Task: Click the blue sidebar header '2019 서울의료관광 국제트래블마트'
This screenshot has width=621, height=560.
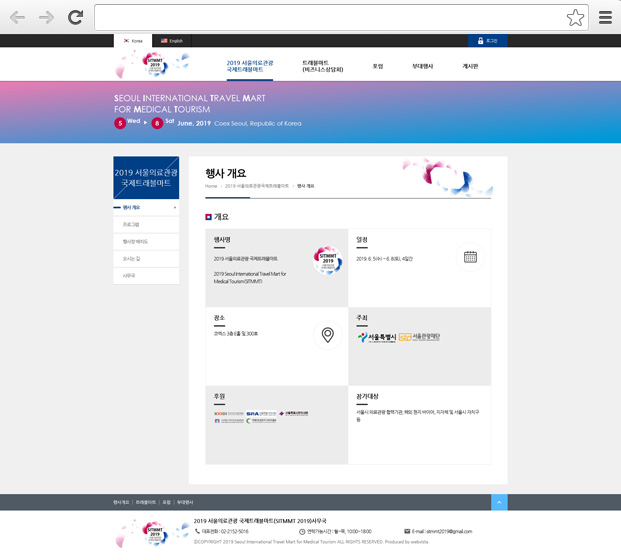Action: 146,177
